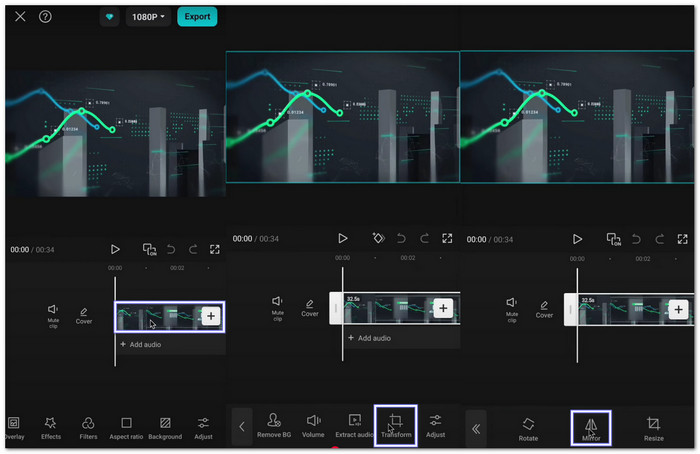Add a clip with plus in left panel
Viewport: 700px width, 454px height.
coord(211,317)
